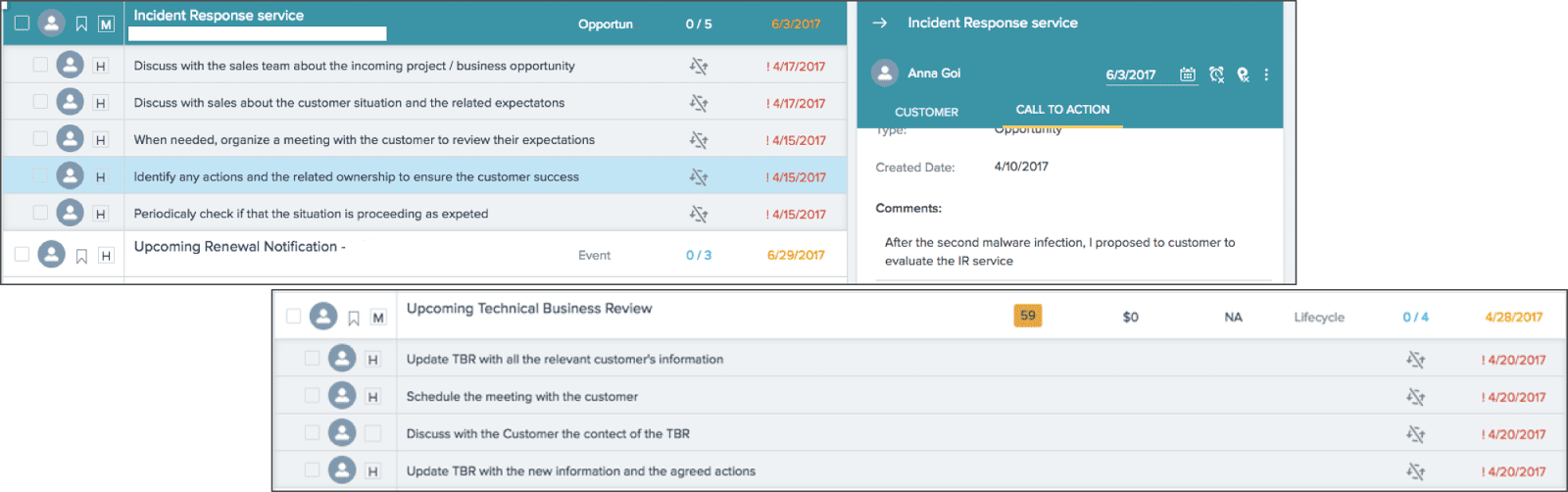Tick checkbox for Upcoming Renewal Notification
The width and height of the screenshot is (1568, 492).
click(x=22, y=255)
